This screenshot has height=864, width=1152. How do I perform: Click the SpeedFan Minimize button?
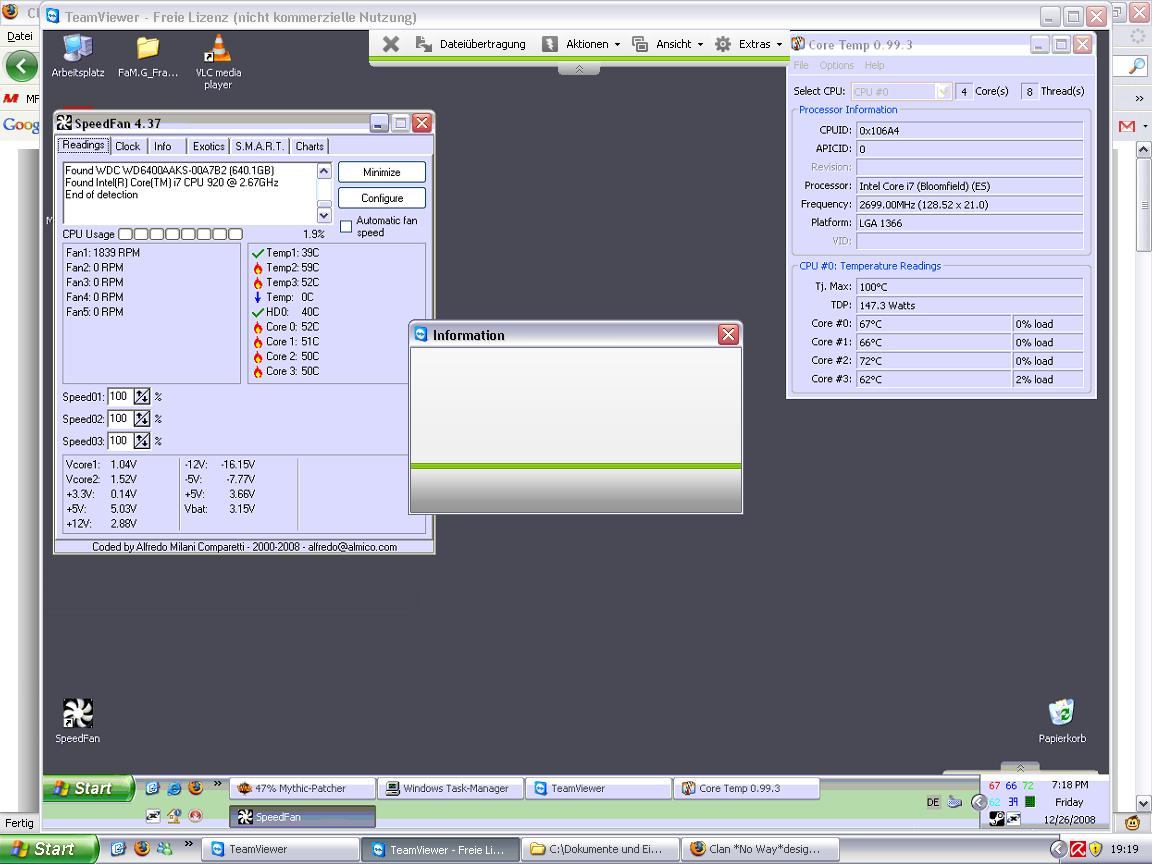point(381,172)
